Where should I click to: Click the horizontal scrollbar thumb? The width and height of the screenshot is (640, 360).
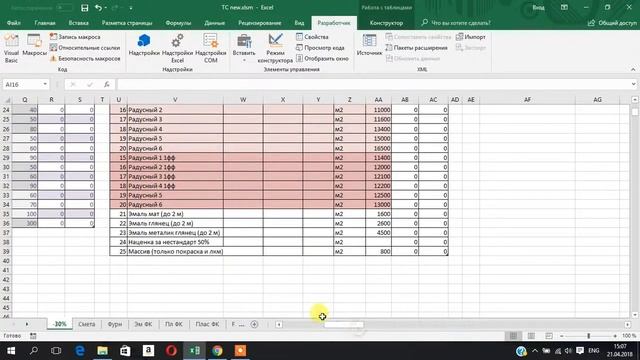[344, 324]
